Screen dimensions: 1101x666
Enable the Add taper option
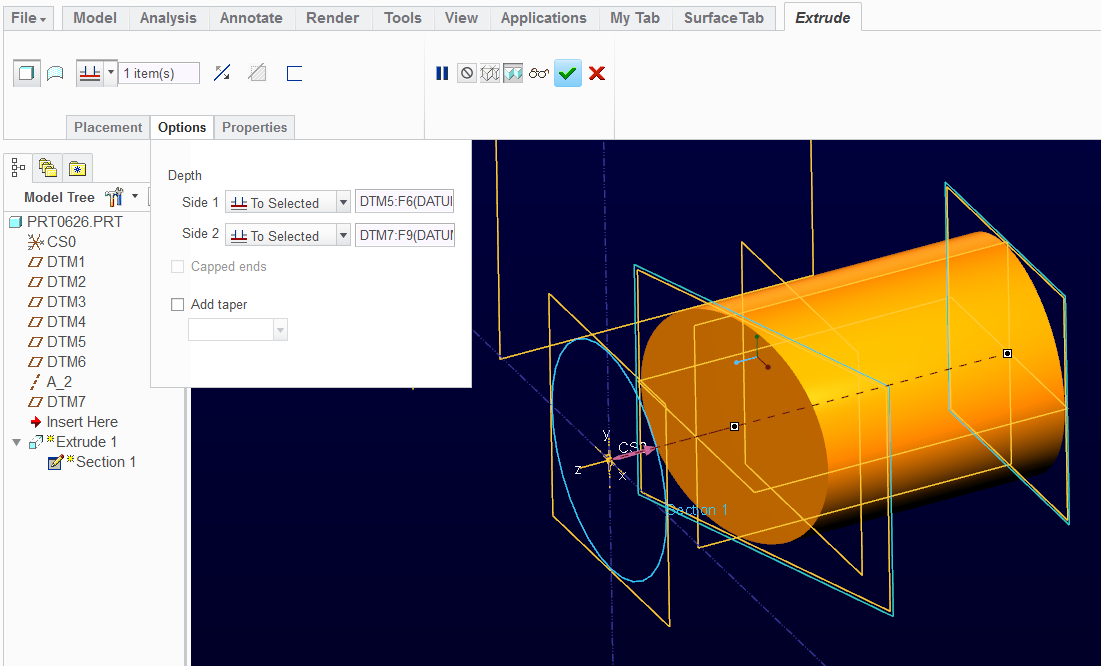click(x=177, y=304)
